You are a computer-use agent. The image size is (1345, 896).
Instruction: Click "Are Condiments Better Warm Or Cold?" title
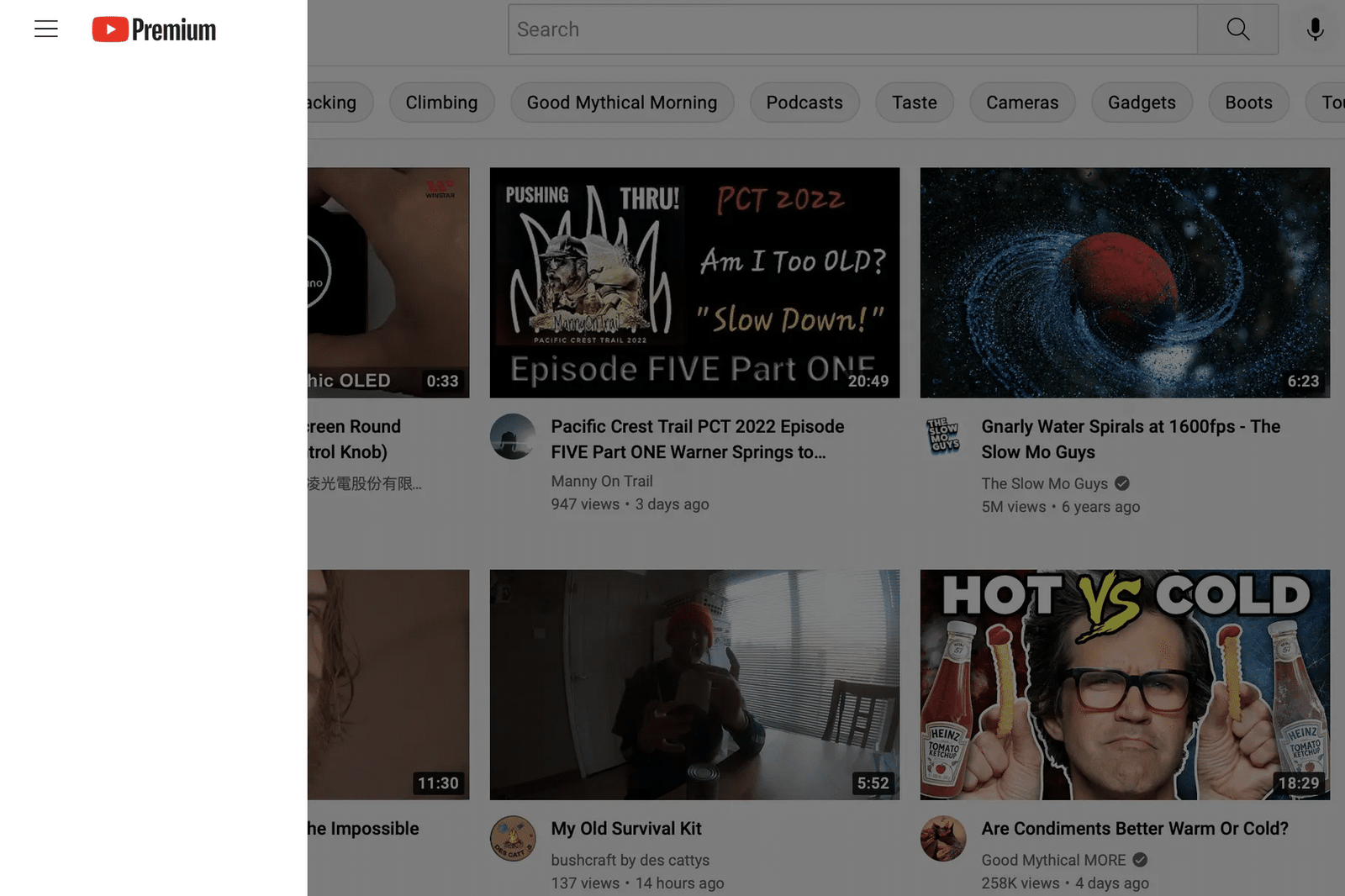[1134, 828]
